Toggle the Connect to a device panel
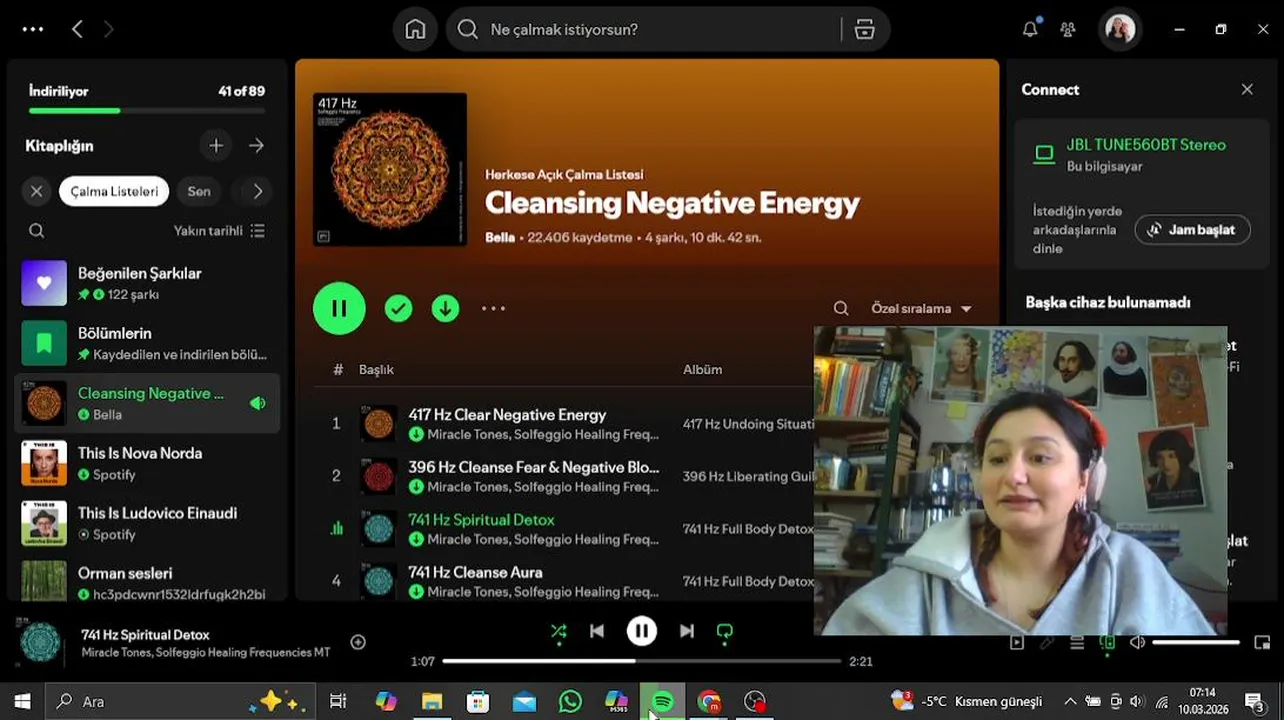This screenshot has height=720, width=1284. coord(1107,642)
